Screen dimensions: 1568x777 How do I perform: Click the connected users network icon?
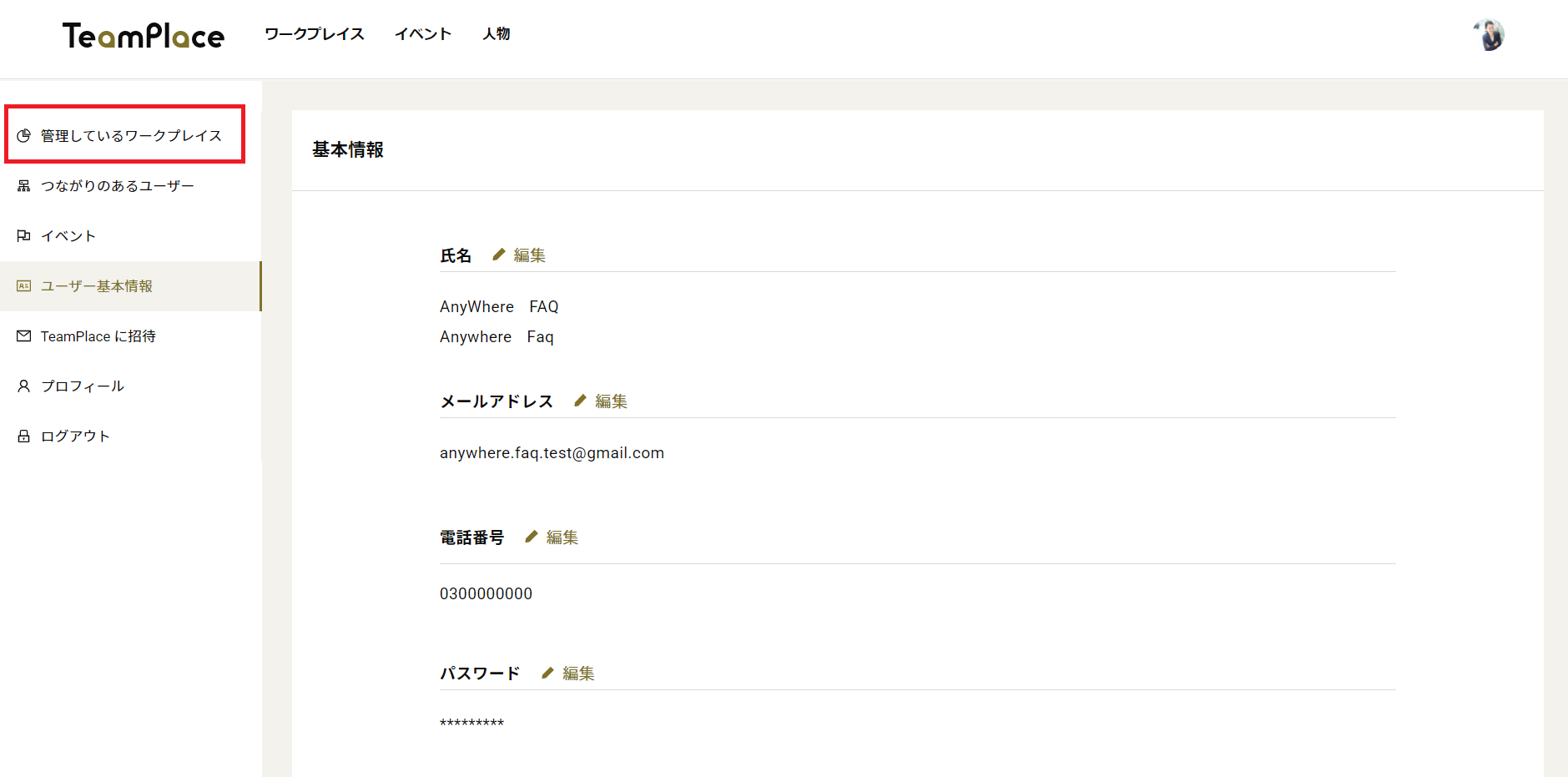(24, 186)
